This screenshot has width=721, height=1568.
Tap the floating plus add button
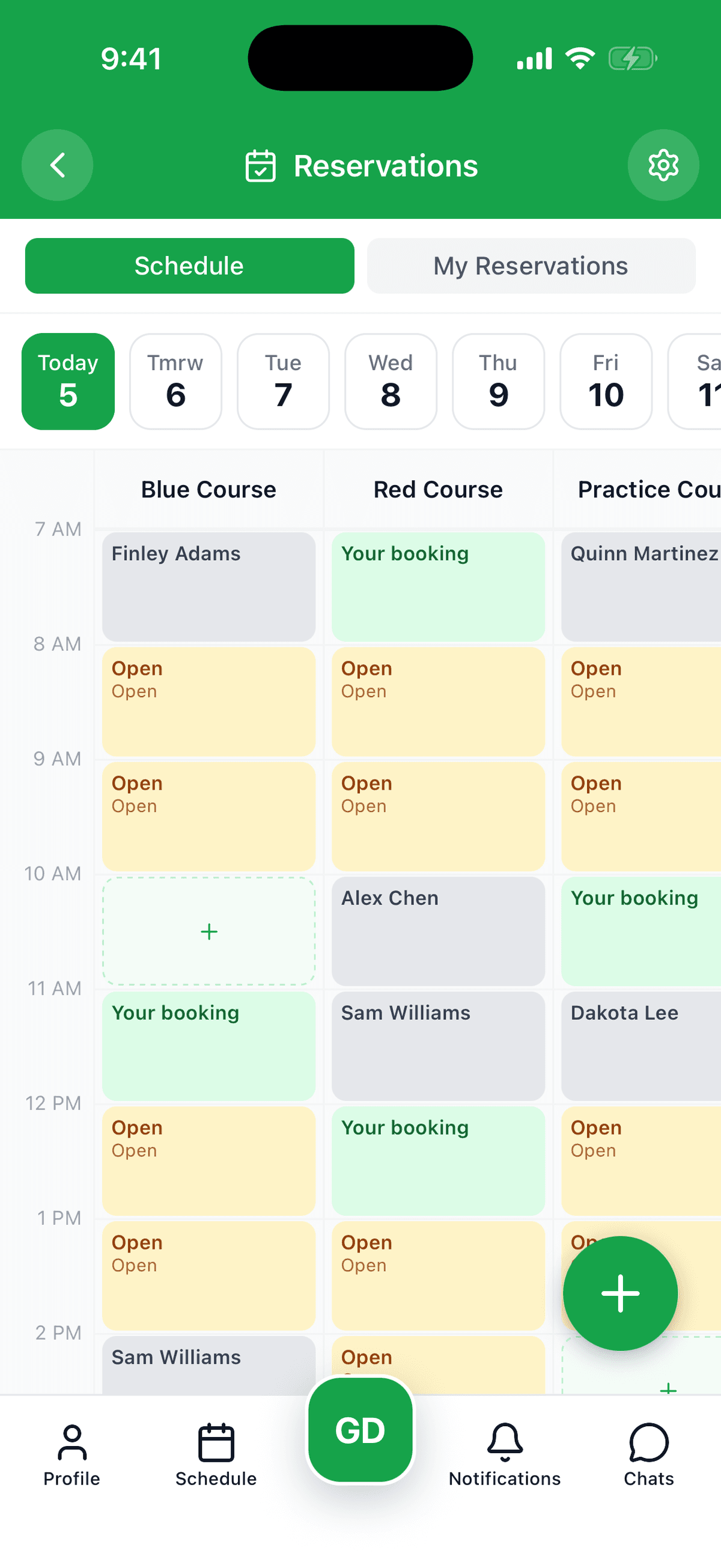[620, 1293]
